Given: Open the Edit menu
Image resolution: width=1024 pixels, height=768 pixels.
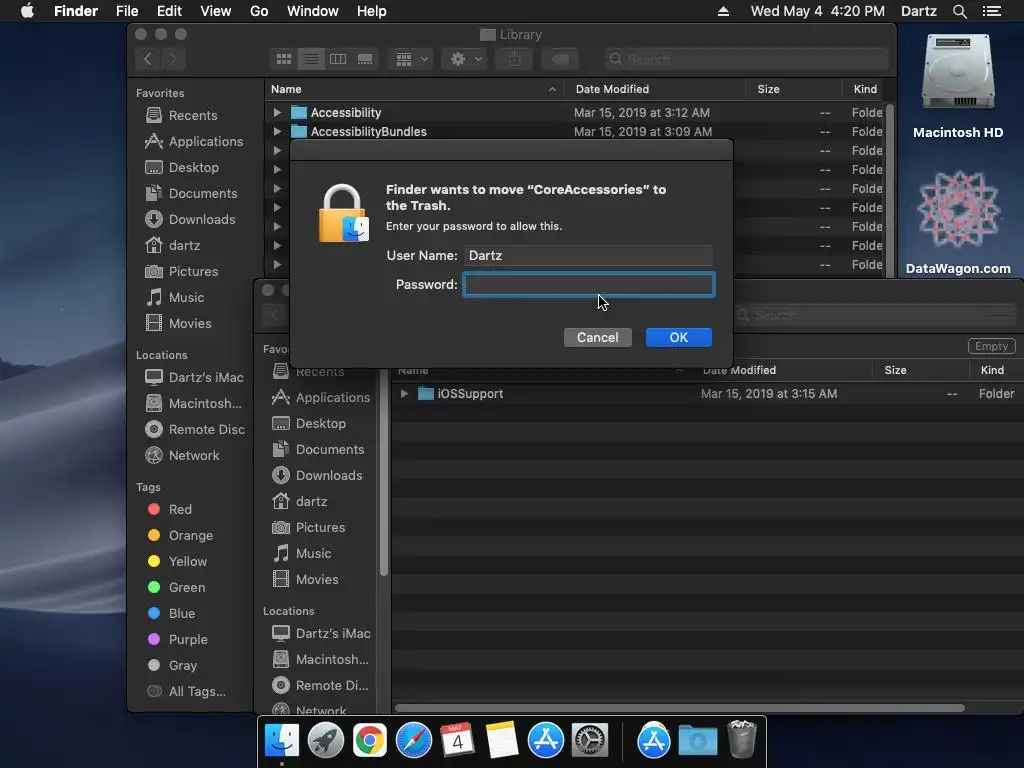Looking at the screenshot, I should [169, 11].
